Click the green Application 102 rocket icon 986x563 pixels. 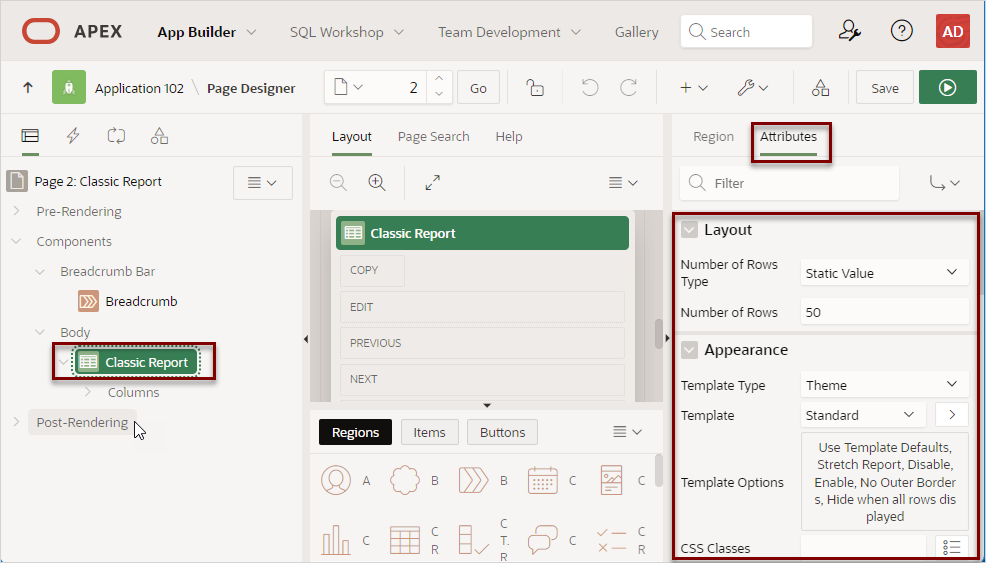pos(69,88)
